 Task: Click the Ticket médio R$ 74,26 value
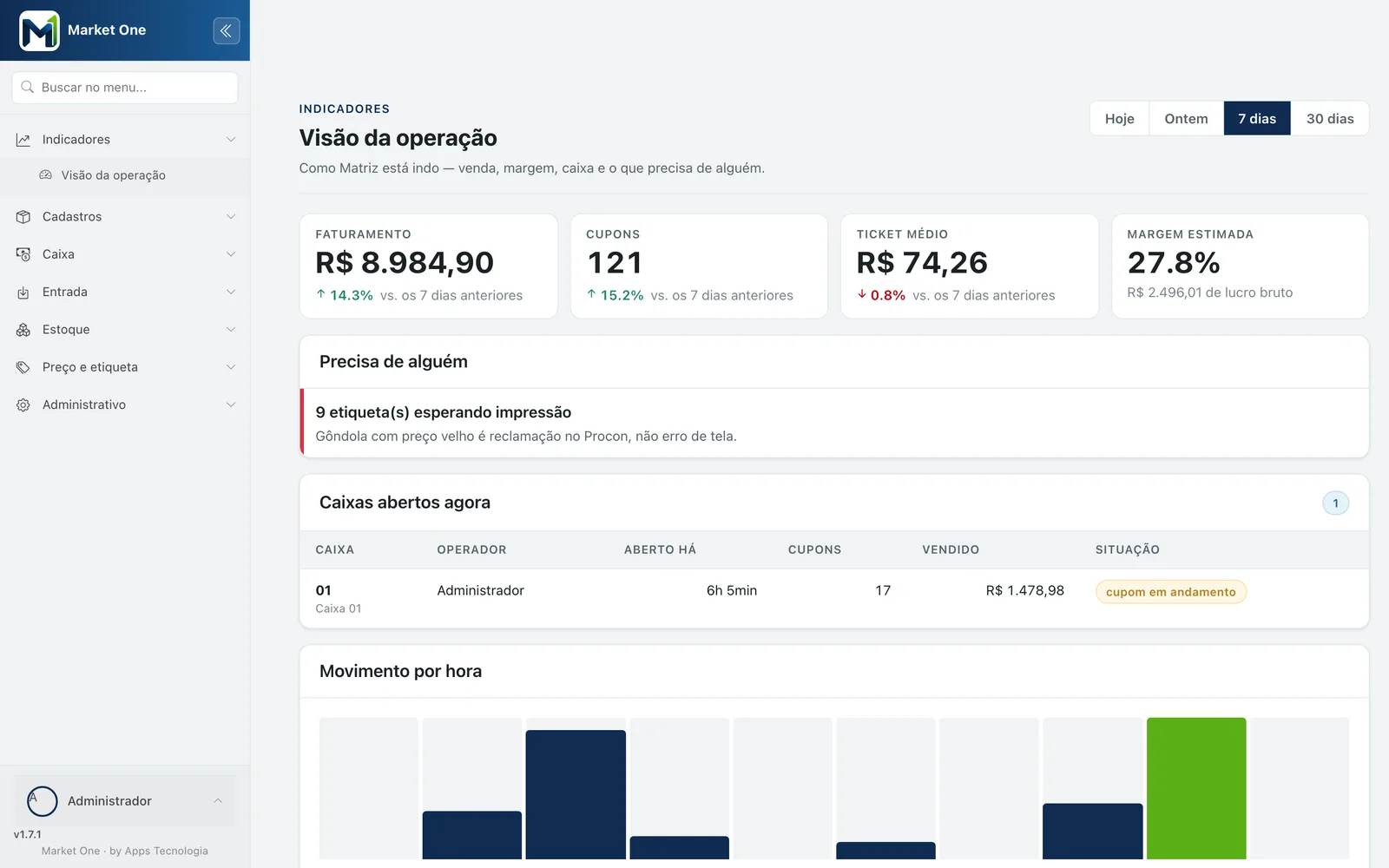[x=922, y=263]
